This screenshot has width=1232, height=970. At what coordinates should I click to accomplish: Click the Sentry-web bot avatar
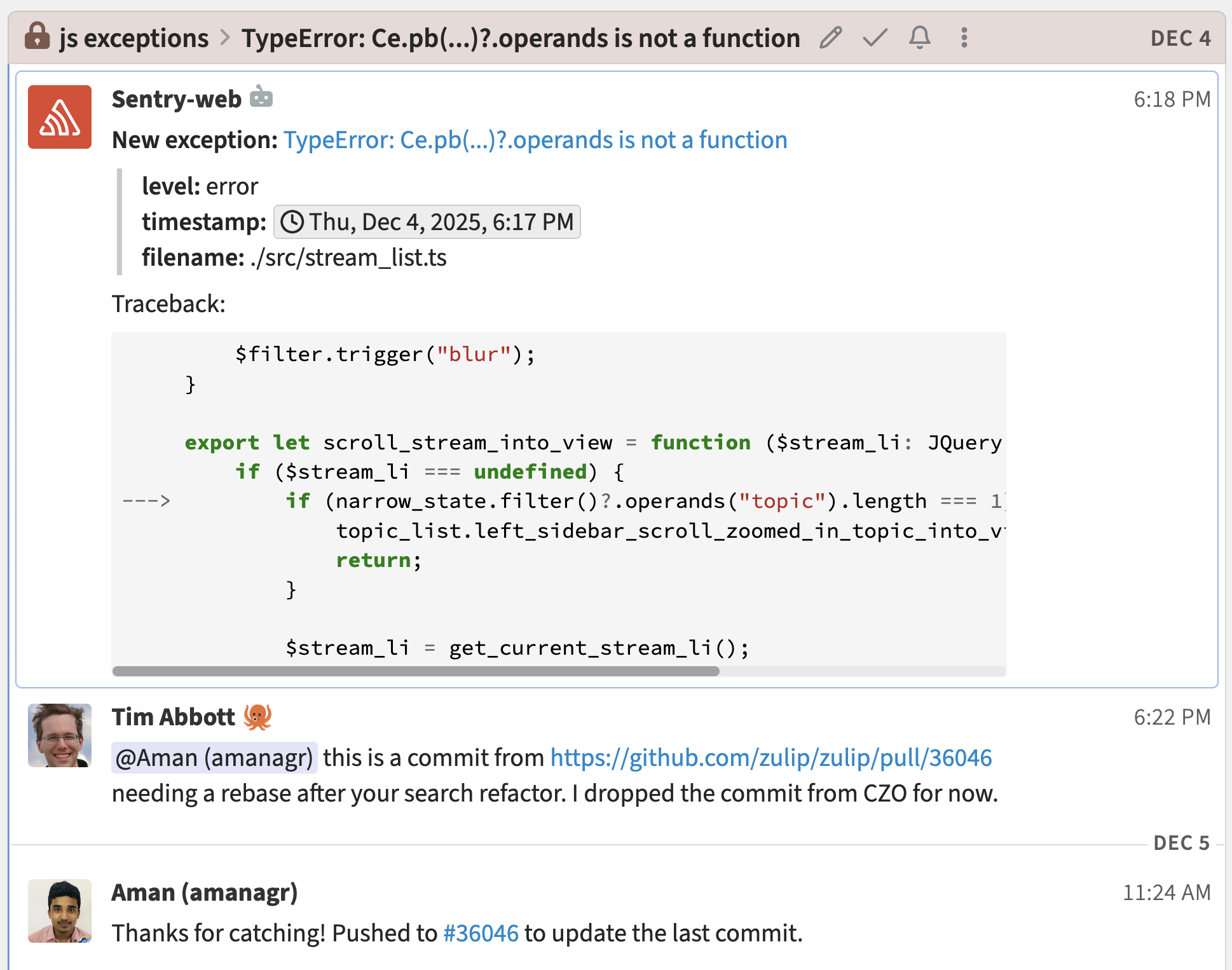60,117
